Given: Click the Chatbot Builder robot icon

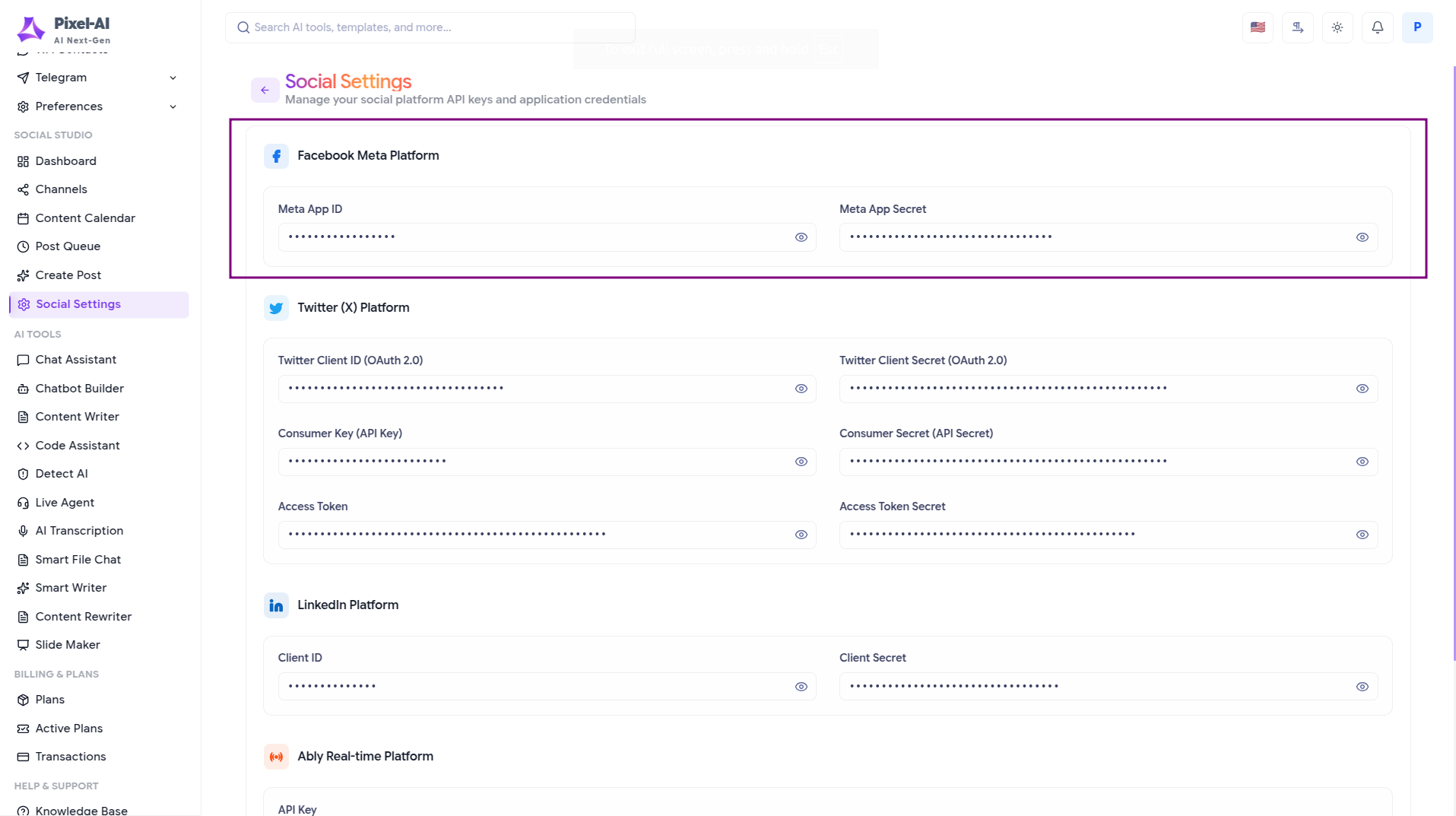Looking at the screenshot, I should (x=24, y=389).
